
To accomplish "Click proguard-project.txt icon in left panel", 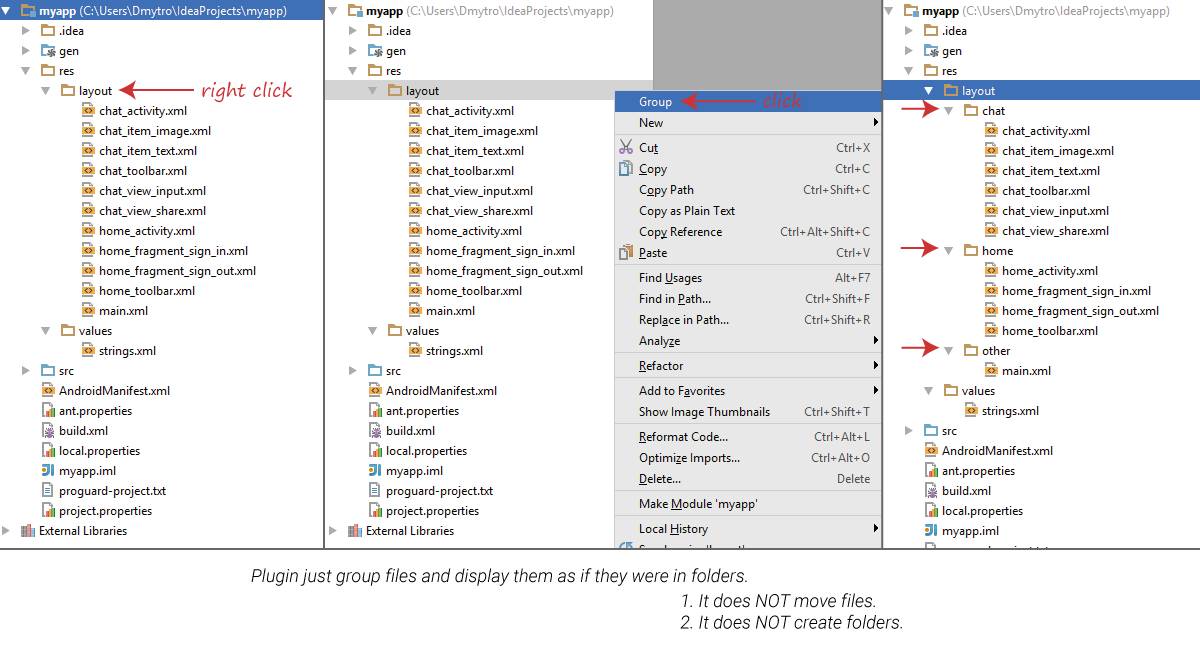I will pyautogui.click(x=49, y=491).
